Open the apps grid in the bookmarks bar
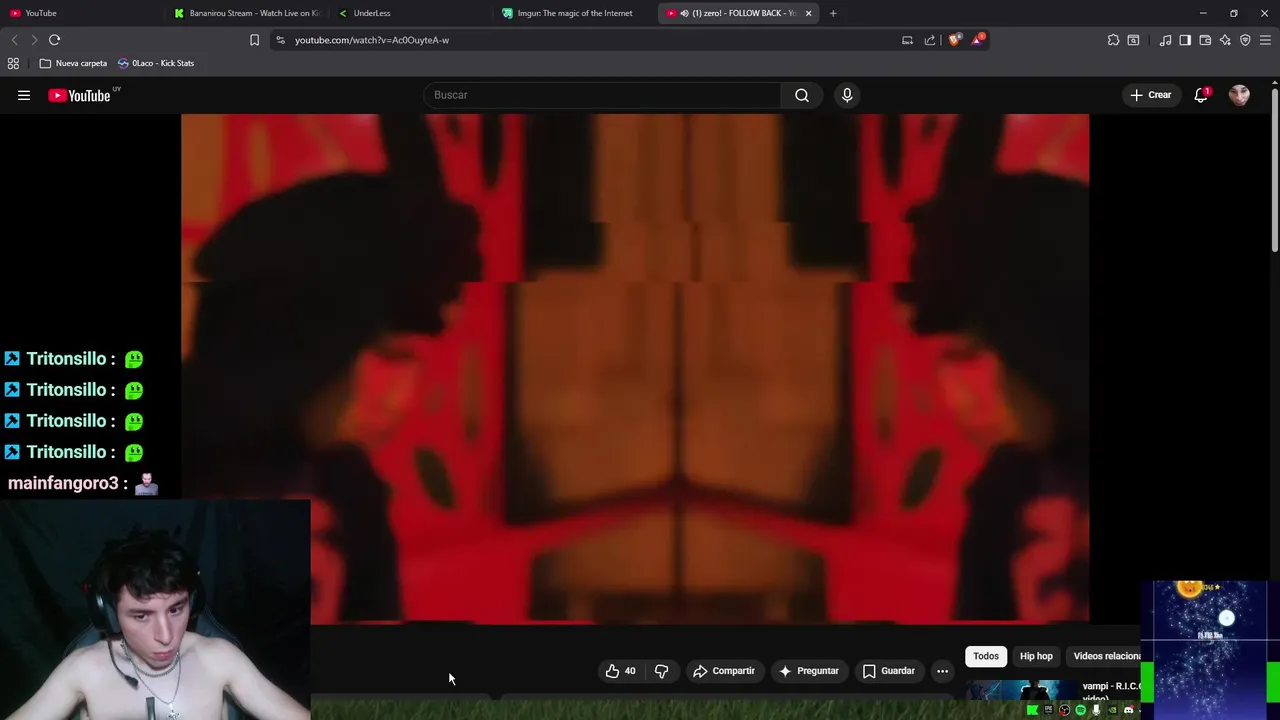 13,63
